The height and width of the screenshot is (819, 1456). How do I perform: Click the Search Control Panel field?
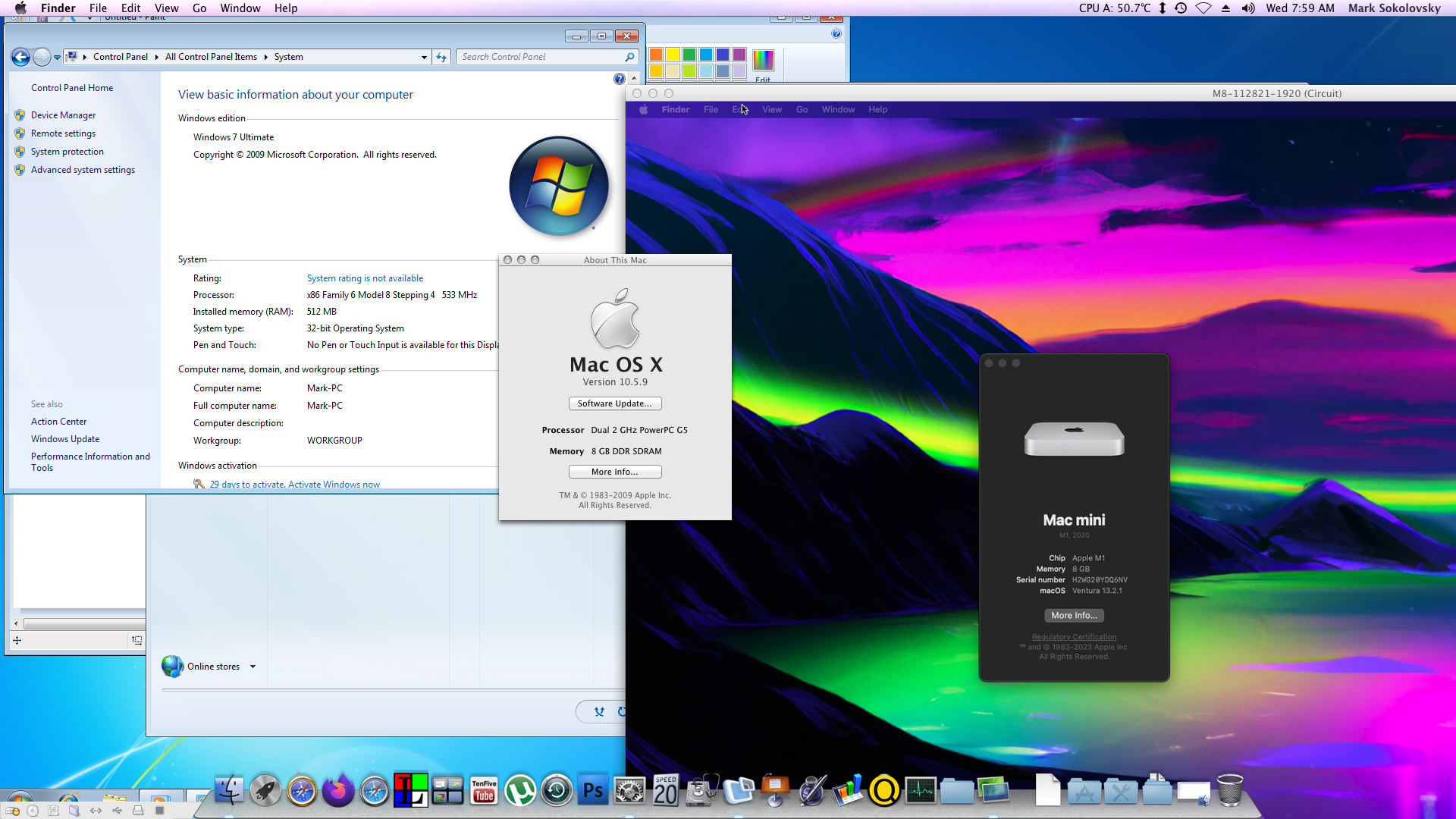[x=546, y=57]
